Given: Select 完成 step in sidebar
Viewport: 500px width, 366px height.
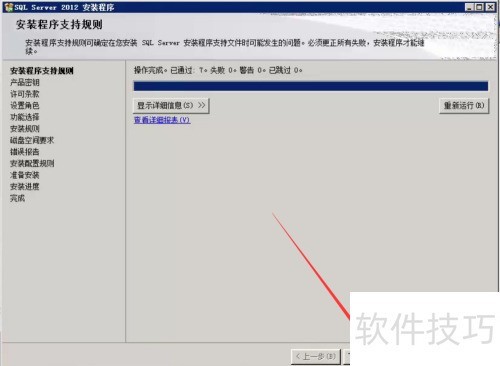Looking at the screenshot, I should [x=17, y=198].
